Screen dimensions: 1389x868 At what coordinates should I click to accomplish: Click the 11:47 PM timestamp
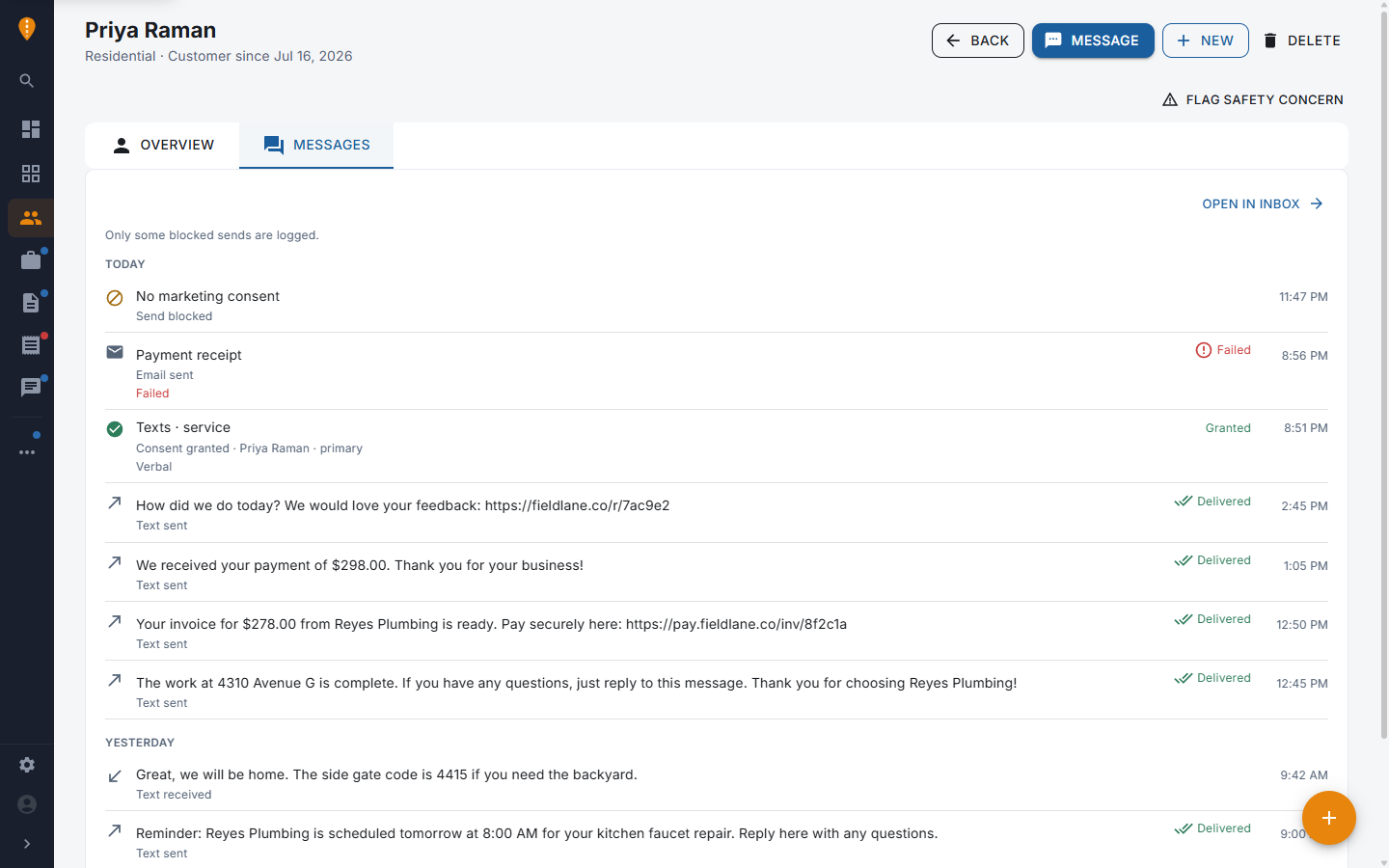tap(1303, 297)
